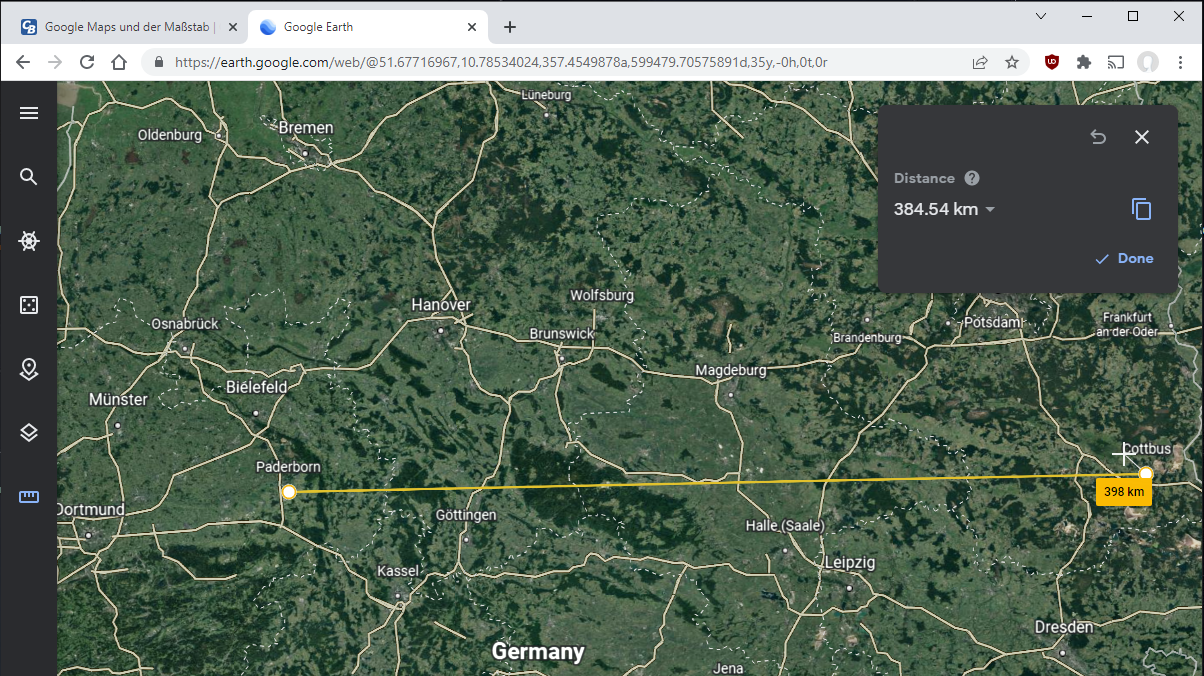Bookmark this page with star icon
This screenshot has width=1204, height=676.
click(1012, 62)
